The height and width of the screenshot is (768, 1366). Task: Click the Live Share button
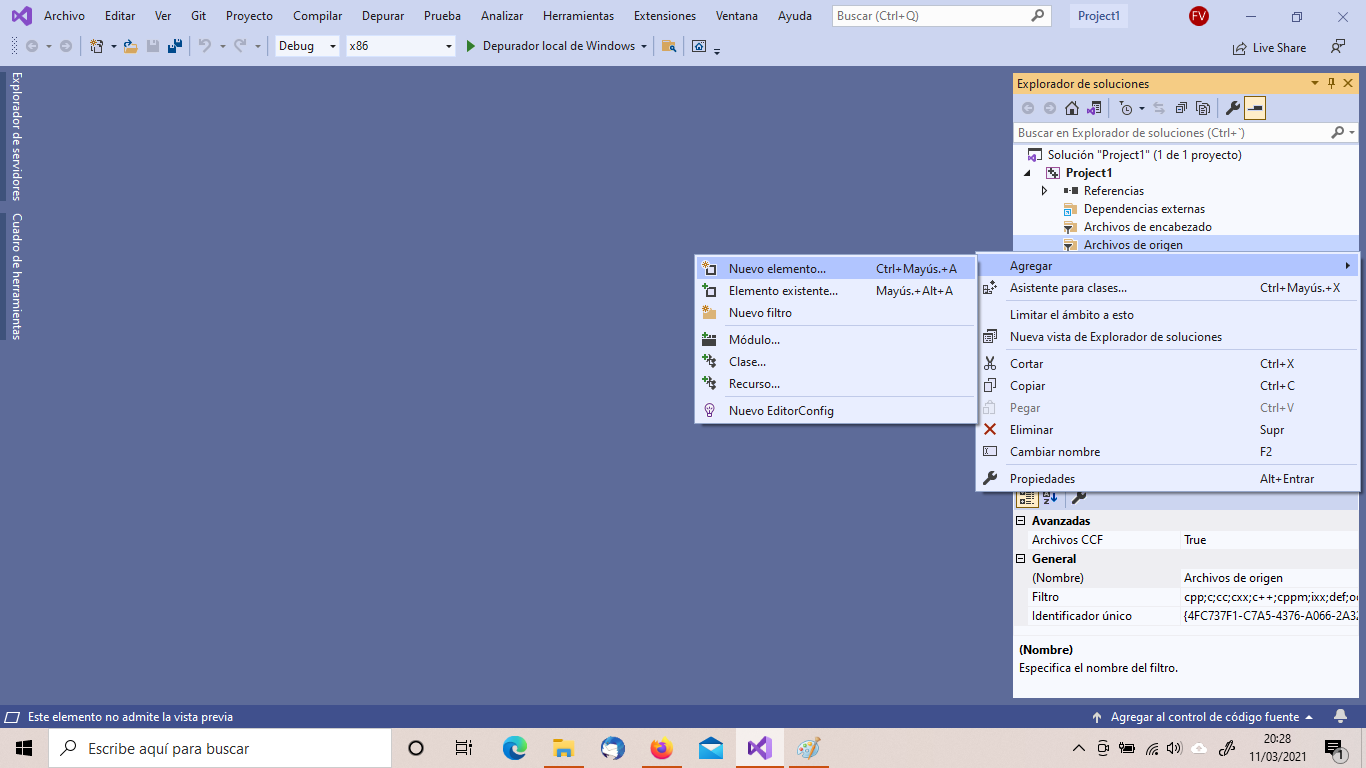[x=1269, y=47]
